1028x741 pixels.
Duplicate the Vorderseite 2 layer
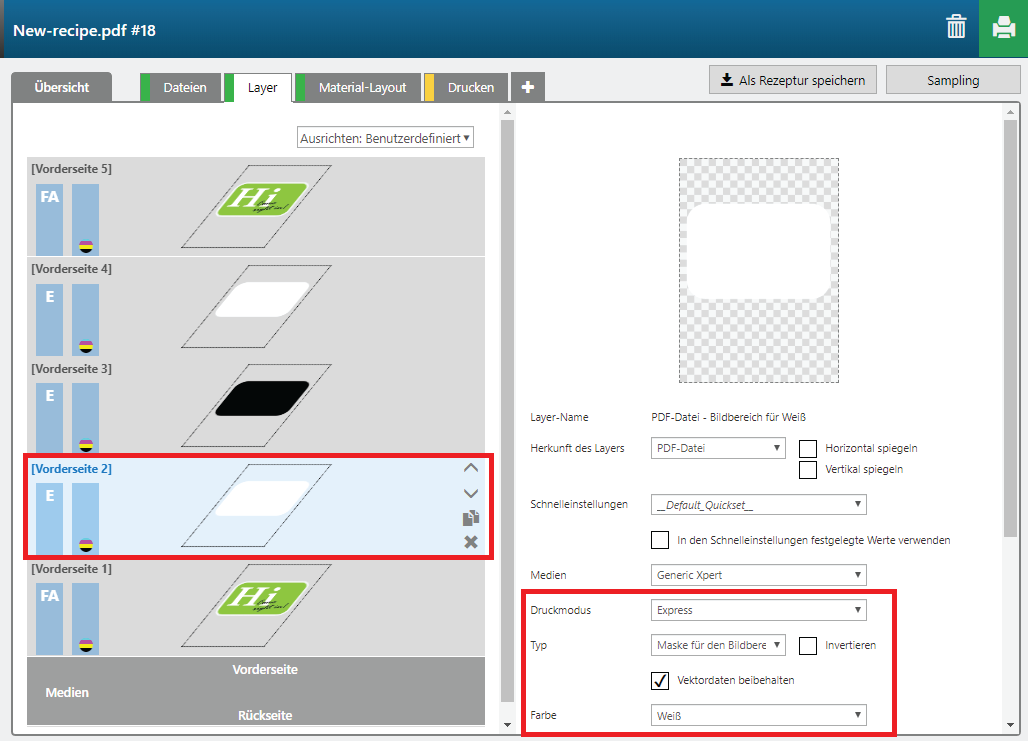click(470, 518)
